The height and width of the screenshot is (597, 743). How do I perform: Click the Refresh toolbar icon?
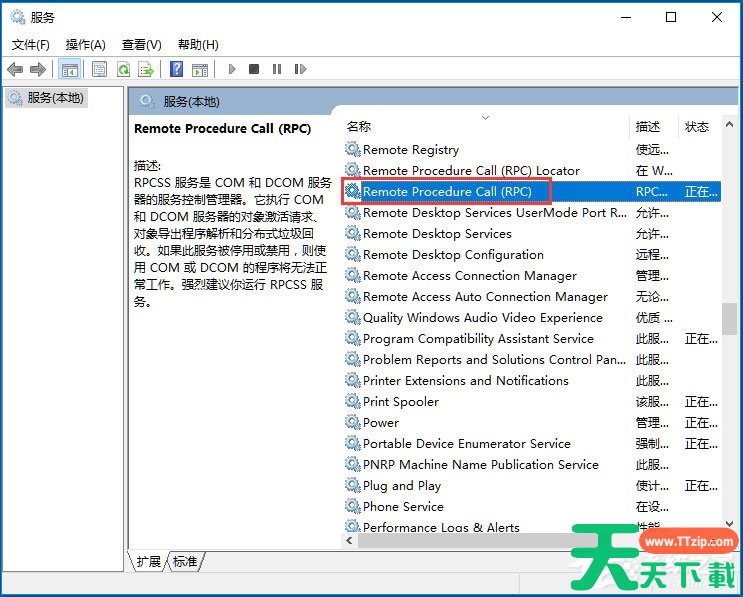pos(123,69)
